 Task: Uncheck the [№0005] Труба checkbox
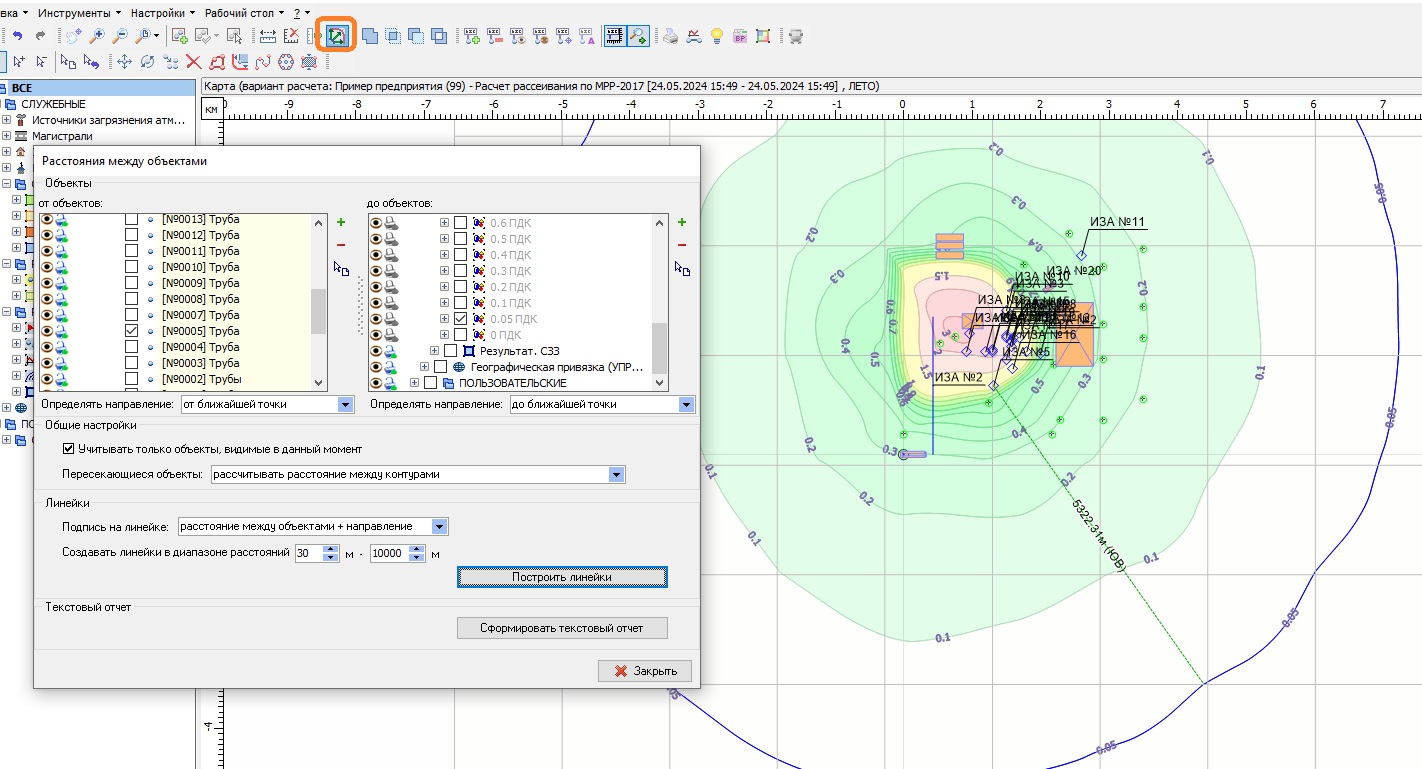[131, 331]
